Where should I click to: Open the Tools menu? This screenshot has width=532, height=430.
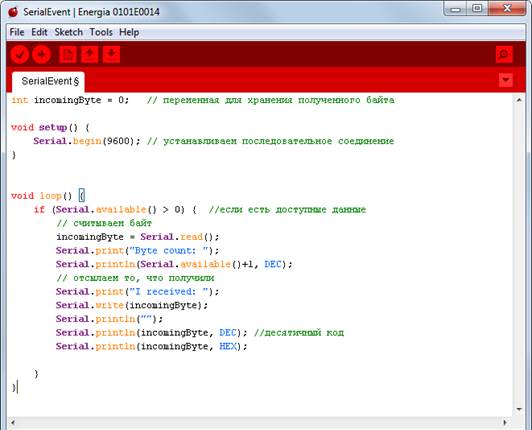click(101, 32)
